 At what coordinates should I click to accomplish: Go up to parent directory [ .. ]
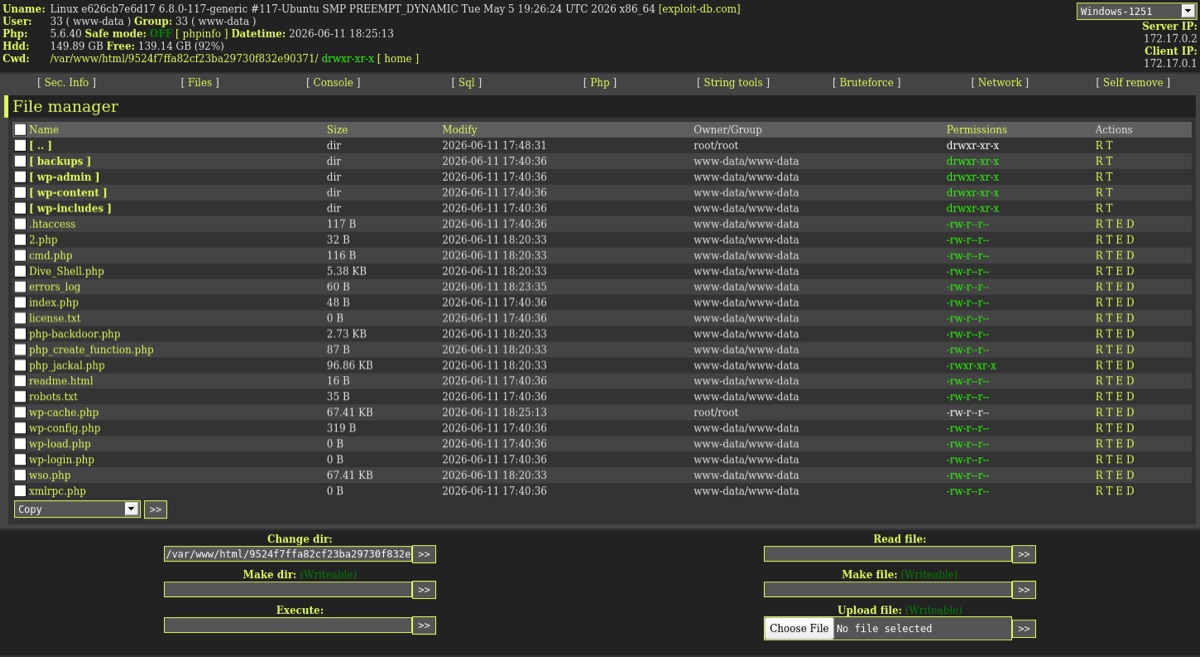[40, 146]
